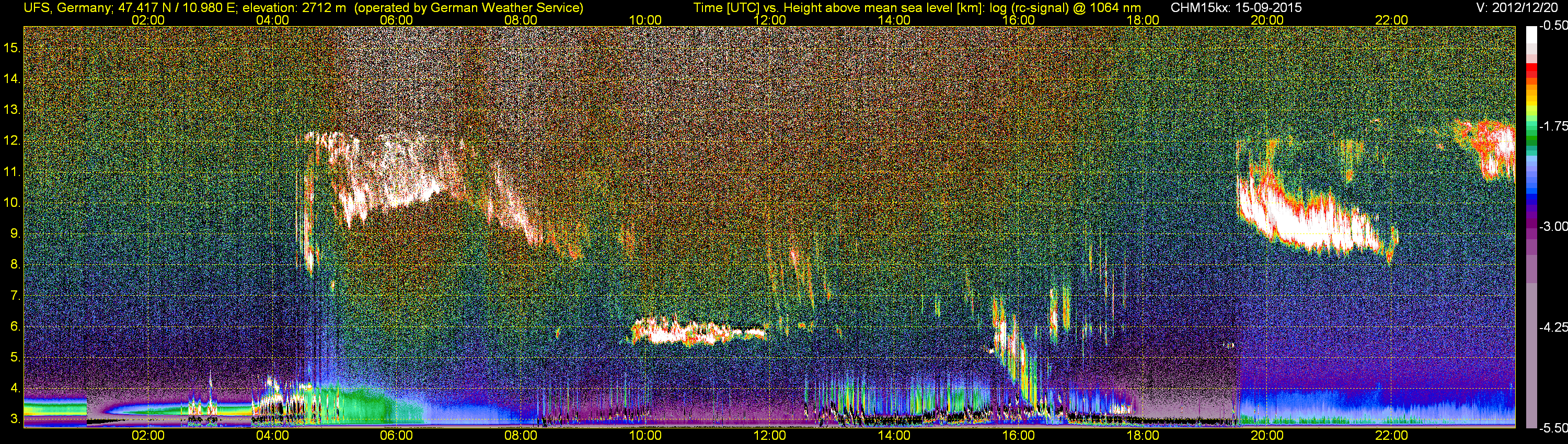Image resolution: width=1568 pixels, height=444 pixels.
Task: Click the '-5.50' colorbar scale value
Action: tap(1553, 428)
